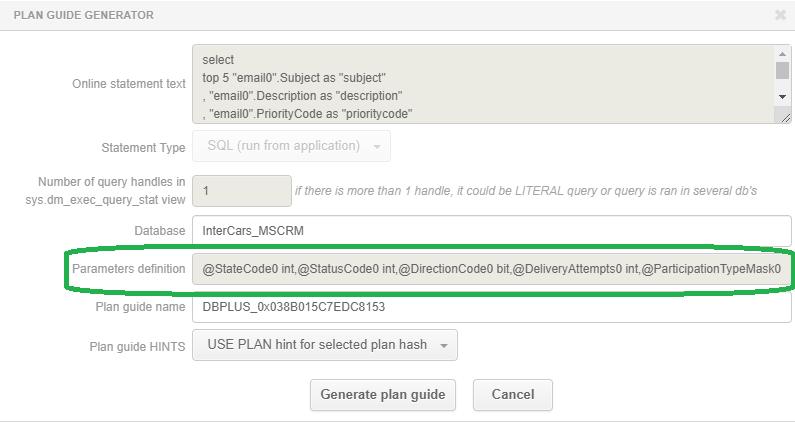Image resolution: width=795 pixels, height=422 pixels.
Task: Click the statement text scroll down arrow
Action: 782,96
